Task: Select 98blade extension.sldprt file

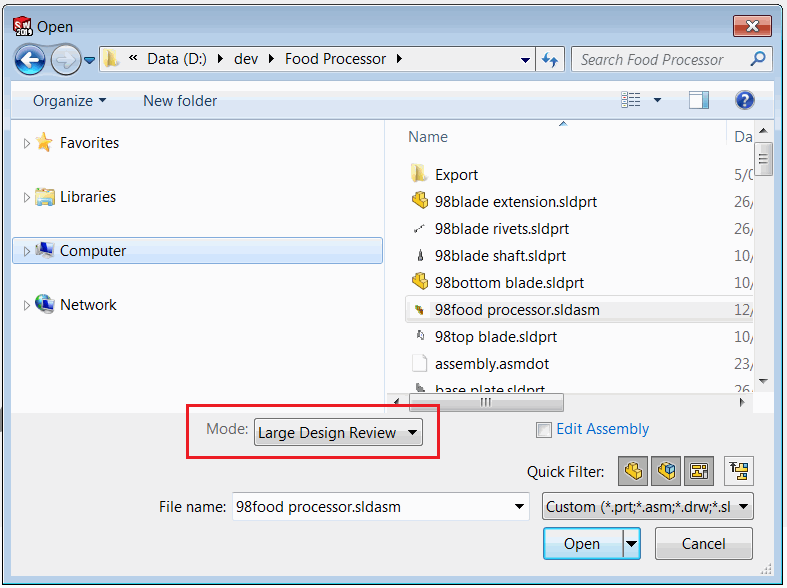Action: coord(516,202)
